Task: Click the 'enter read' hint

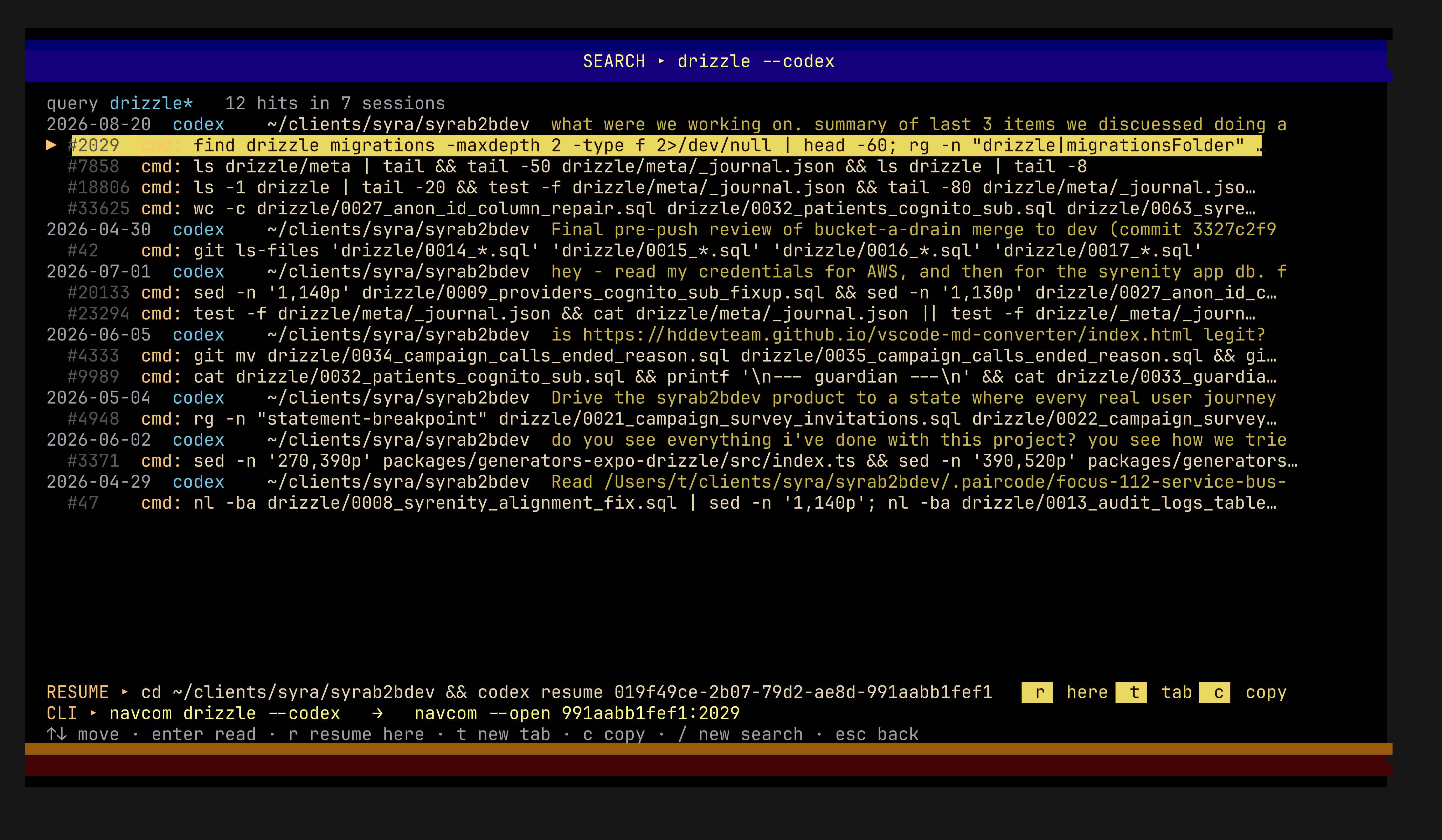Action: tap(204, 735)
